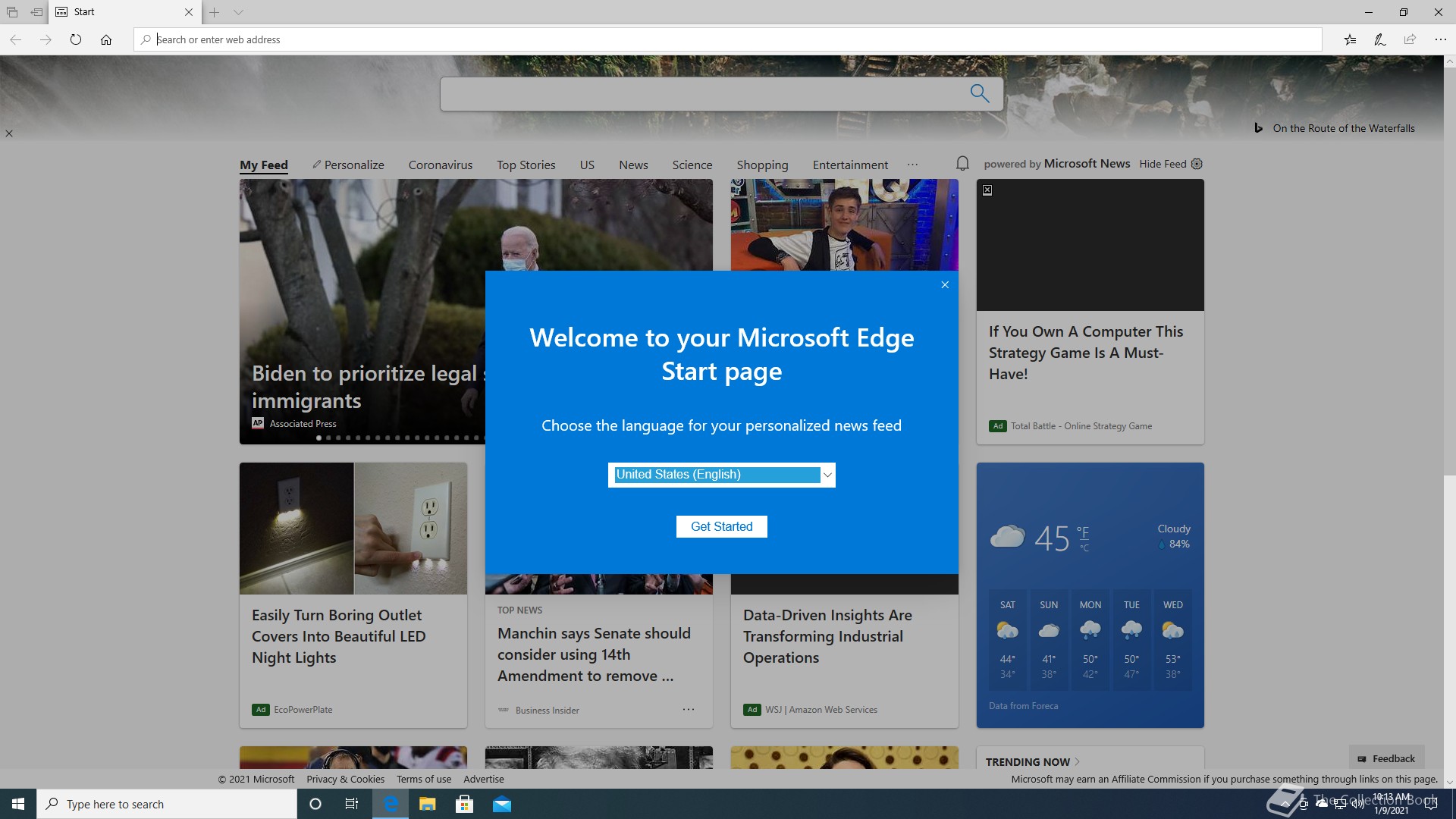Go to Home via house icon

tap(106, 39)
